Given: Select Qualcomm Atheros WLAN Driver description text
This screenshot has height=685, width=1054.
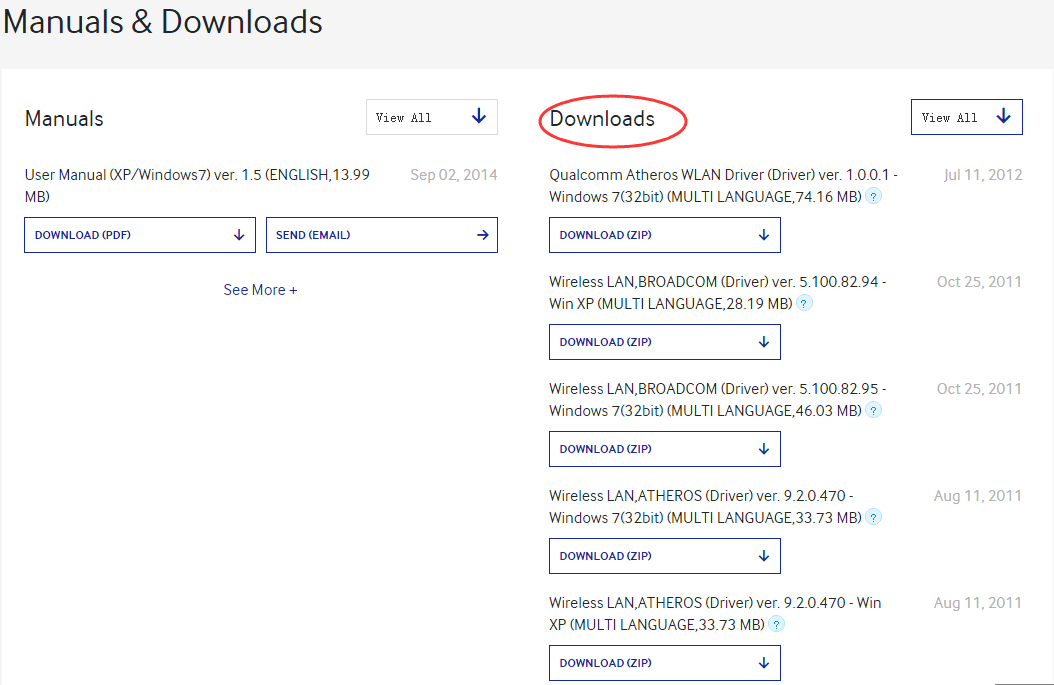Looking at the screenshot, I should [x=723, y=186].
